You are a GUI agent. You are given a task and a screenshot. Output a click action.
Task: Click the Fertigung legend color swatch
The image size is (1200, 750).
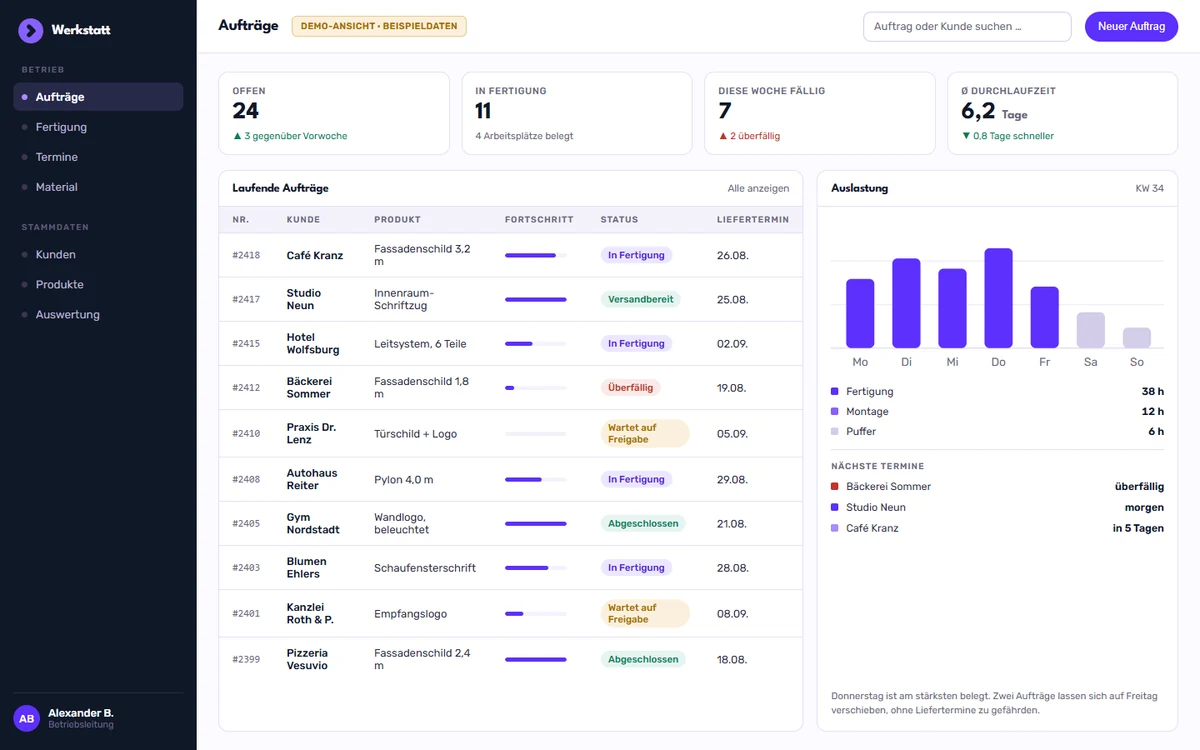click(x=835, y=392)
